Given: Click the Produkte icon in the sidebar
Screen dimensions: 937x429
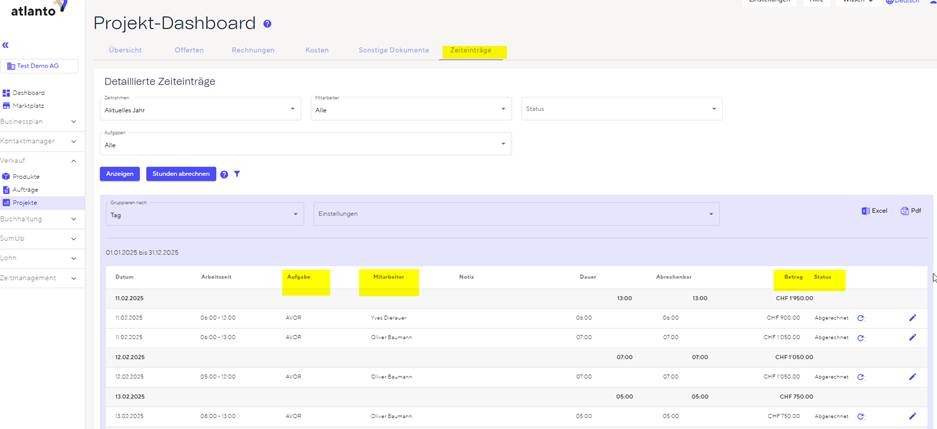Looking at the screenshot, I should click(x=7, y=177).
